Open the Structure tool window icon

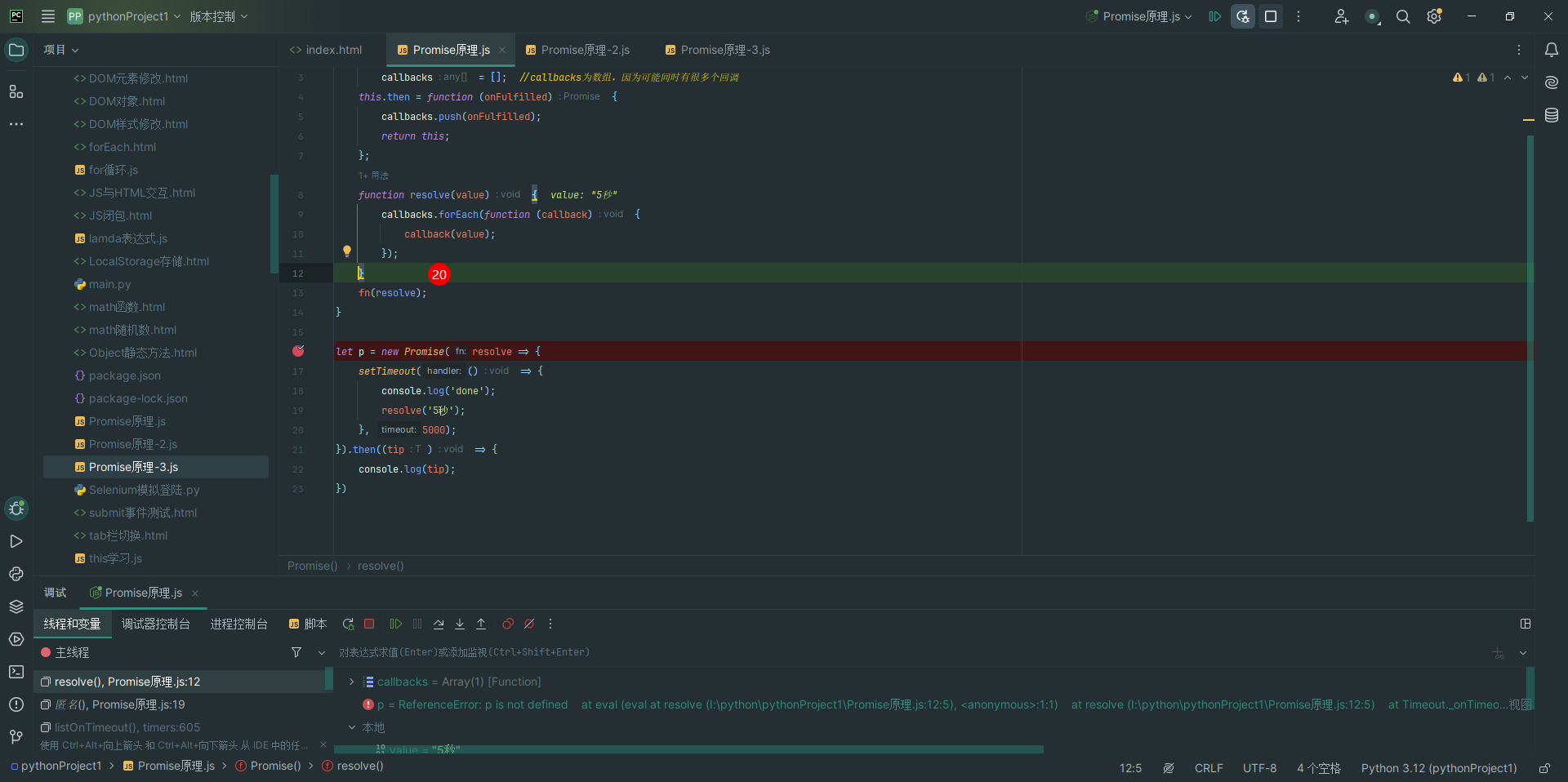point(16,91)
